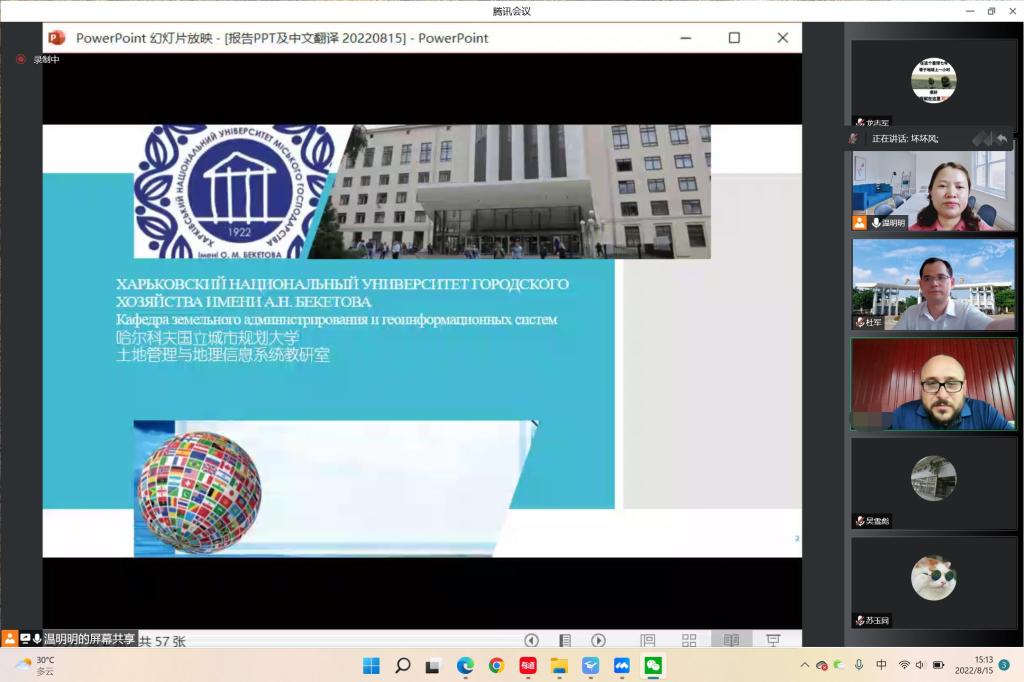Viewport: 1024px width, 682px height.
Task: Open Google Chrome from taskbar
Action: click(496, 665)
